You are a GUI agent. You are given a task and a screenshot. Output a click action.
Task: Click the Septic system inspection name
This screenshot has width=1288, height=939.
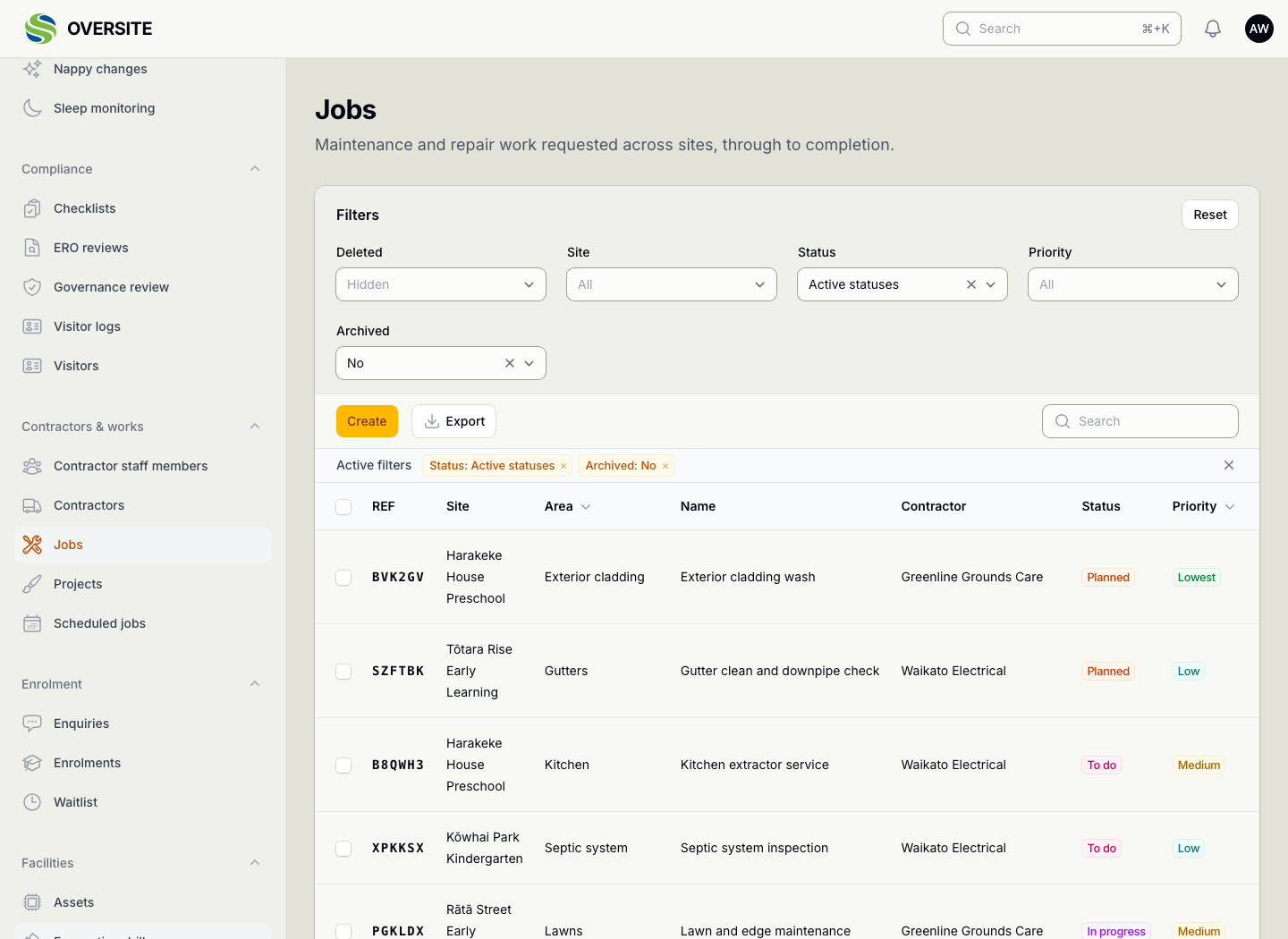click(x=754, y=849)
